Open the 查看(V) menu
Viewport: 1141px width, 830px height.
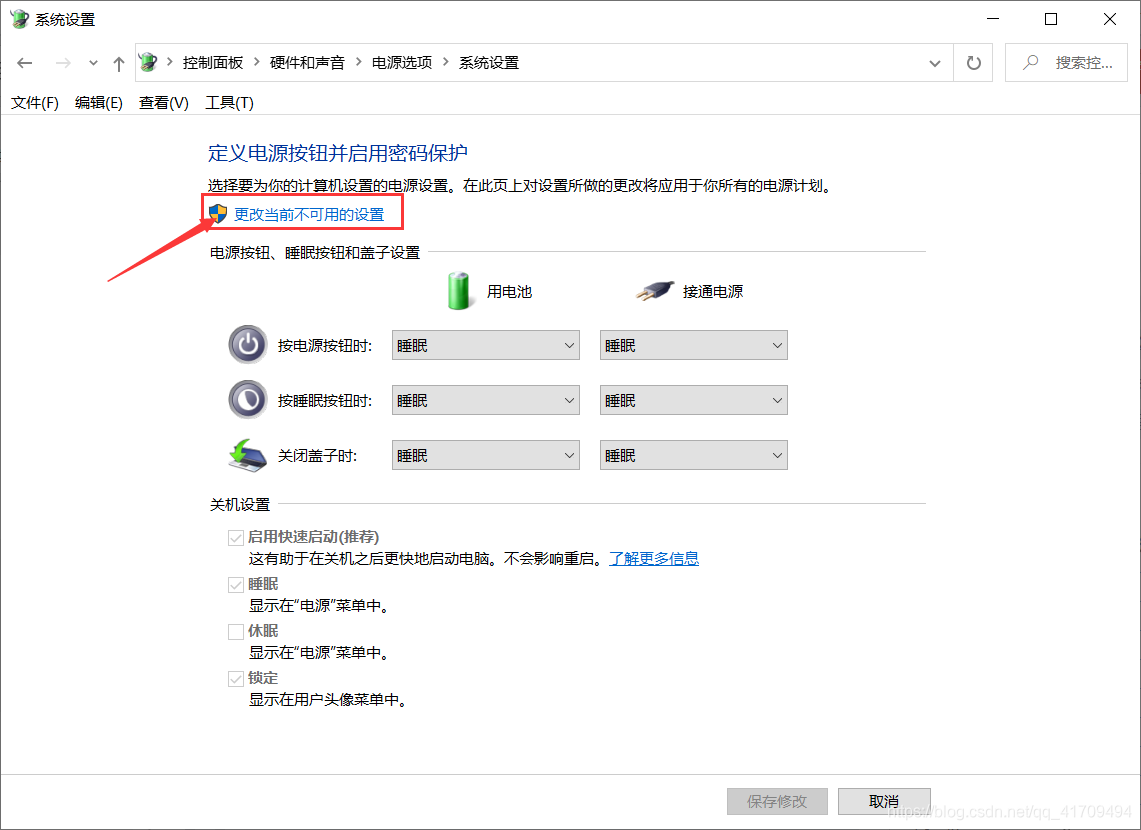pos(164,103)
